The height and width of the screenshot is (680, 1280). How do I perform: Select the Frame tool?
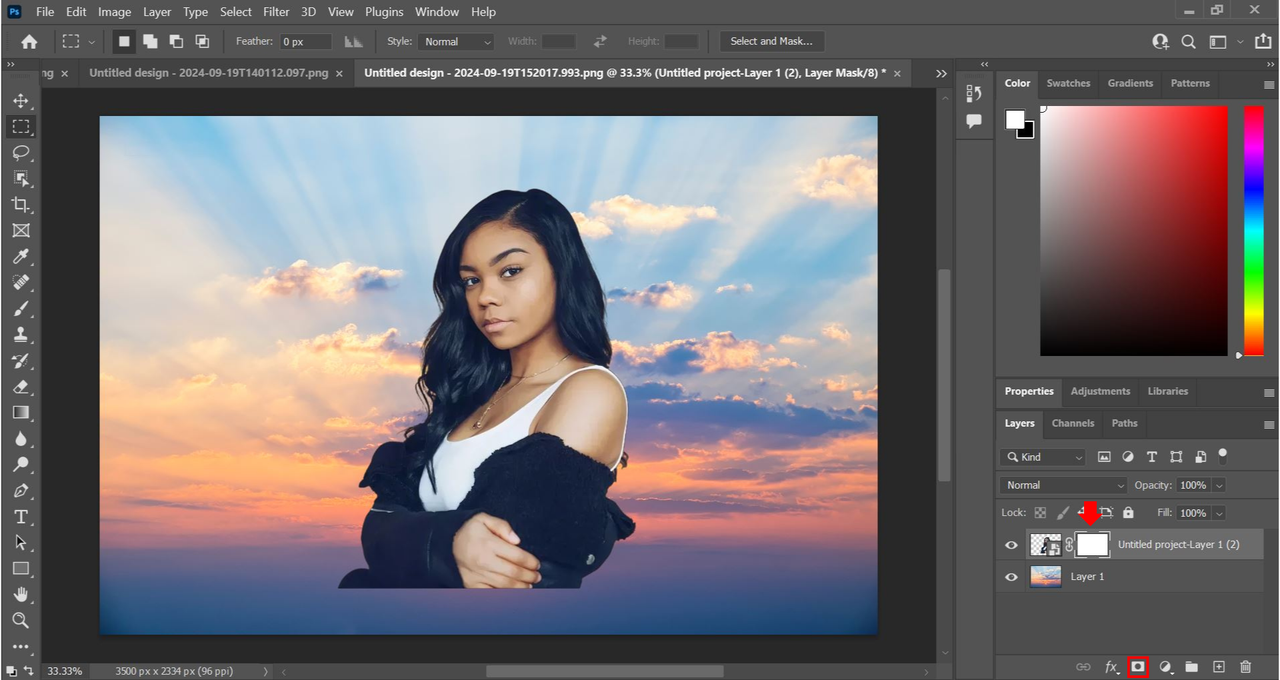click(21, 231)
